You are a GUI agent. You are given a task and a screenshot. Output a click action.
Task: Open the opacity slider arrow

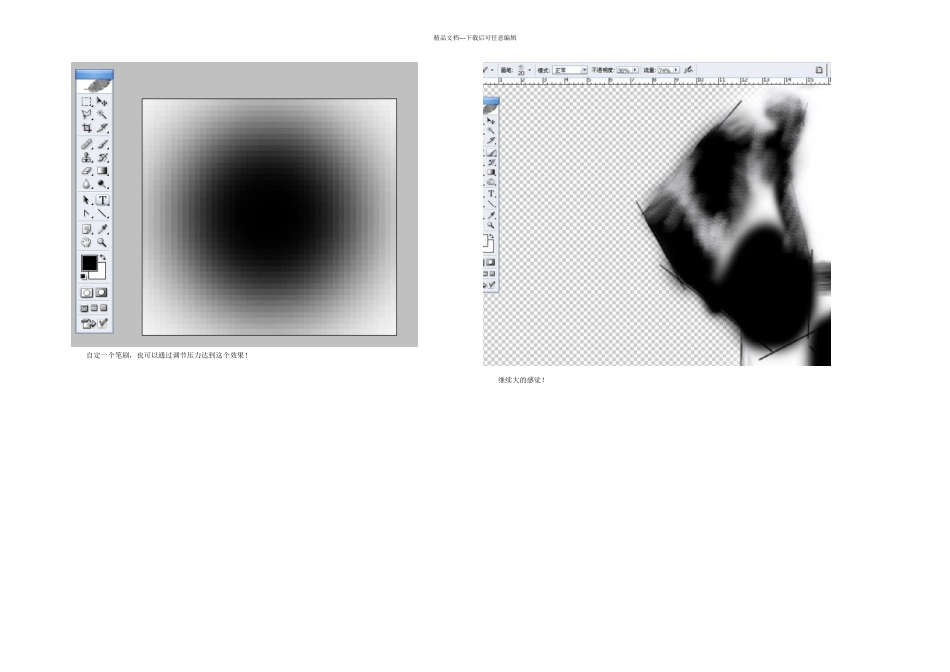pyautogui.click(x=635, y=70)
